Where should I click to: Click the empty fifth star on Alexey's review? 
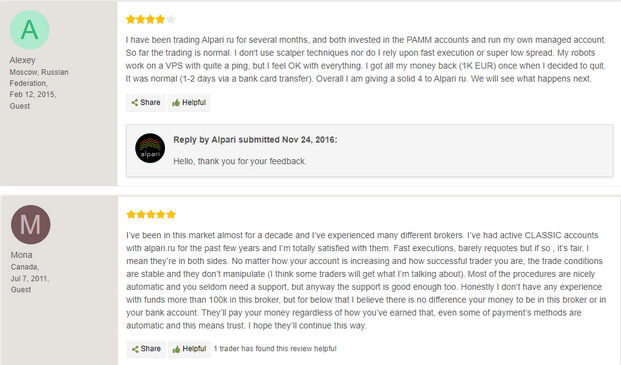(x=171, y=19)
